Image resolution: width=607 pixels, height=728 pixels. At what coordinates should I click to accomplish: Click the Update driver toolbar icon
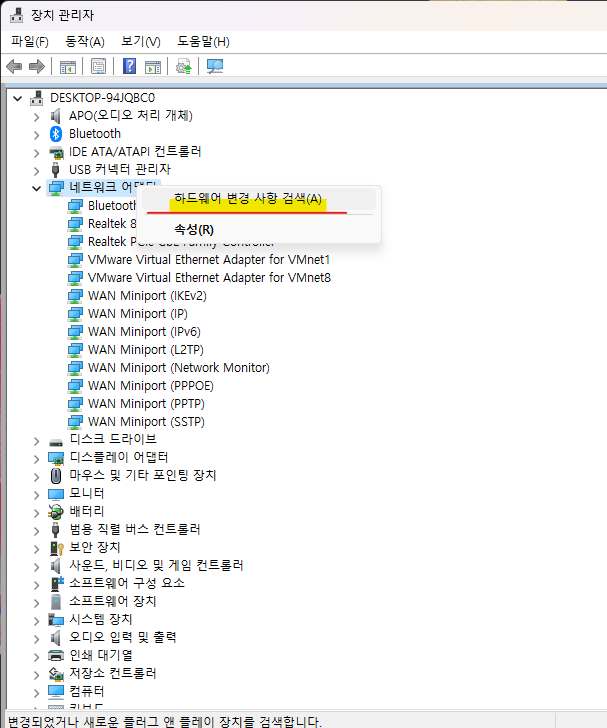[183, 67]
